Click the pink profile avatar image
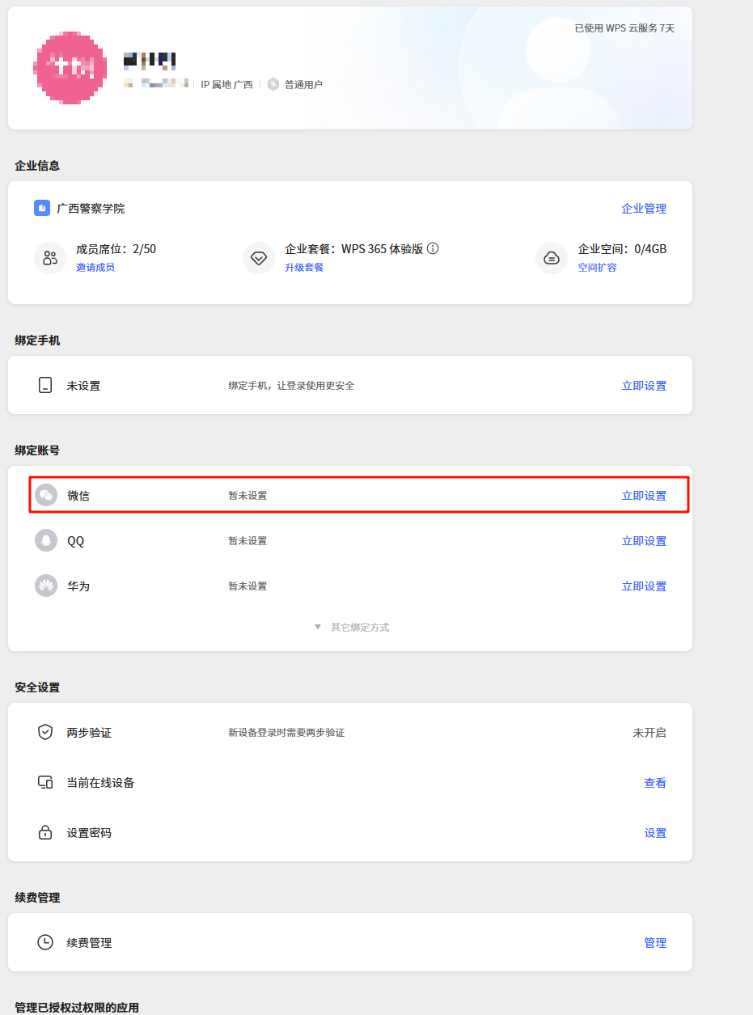This screenshot has height=1015, width=753. pyautogui.click(x=71, y=69)
